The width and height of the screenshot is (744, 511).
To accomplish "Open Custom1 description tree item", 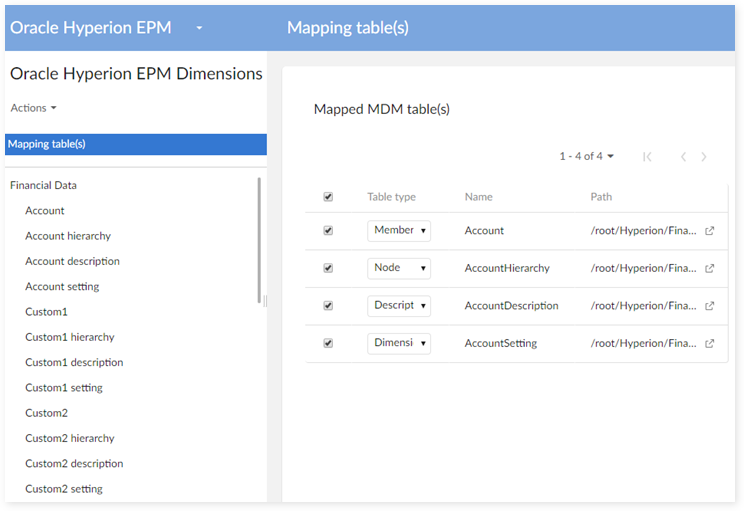I will coord(72,362).
